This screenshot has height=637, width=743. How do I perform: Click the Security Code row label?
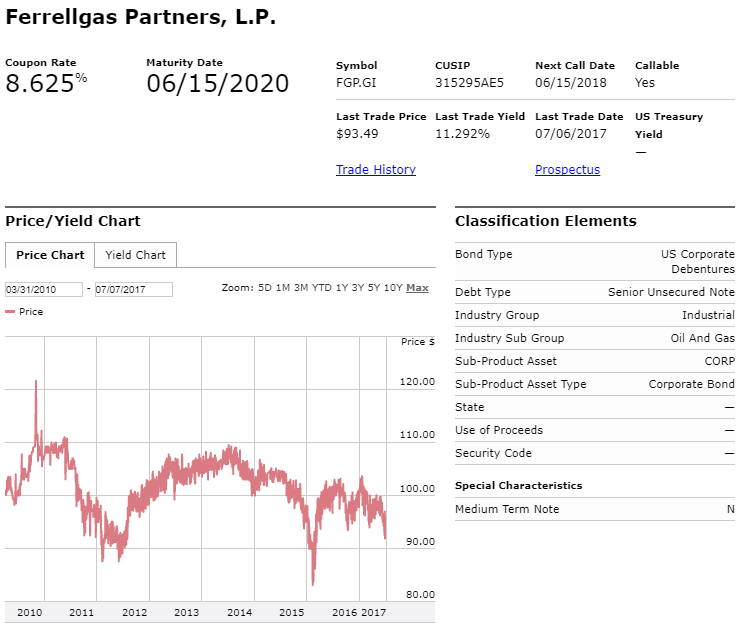pyautogui.click(x=493, y=453)
